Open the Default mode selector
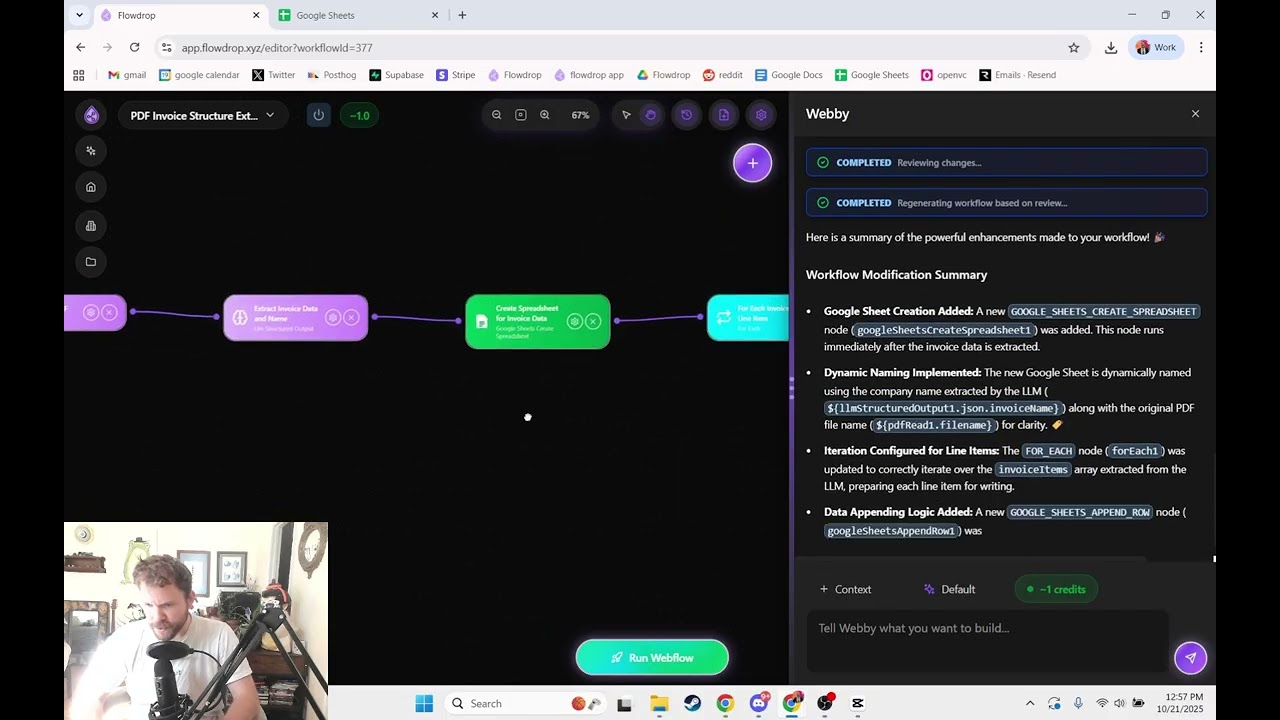1280x720 pixels. pyautogui.click(x=949, y=589)
